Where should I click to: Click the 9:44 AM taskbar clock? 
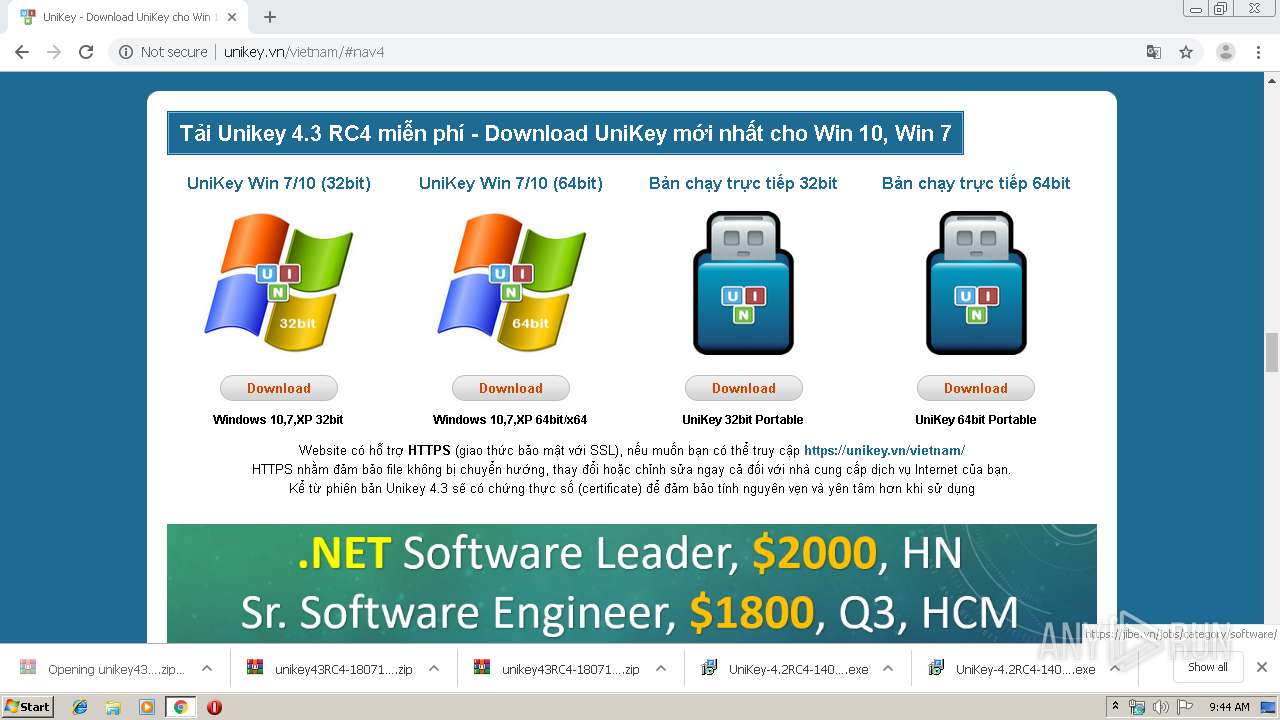tap(1229, 707)
